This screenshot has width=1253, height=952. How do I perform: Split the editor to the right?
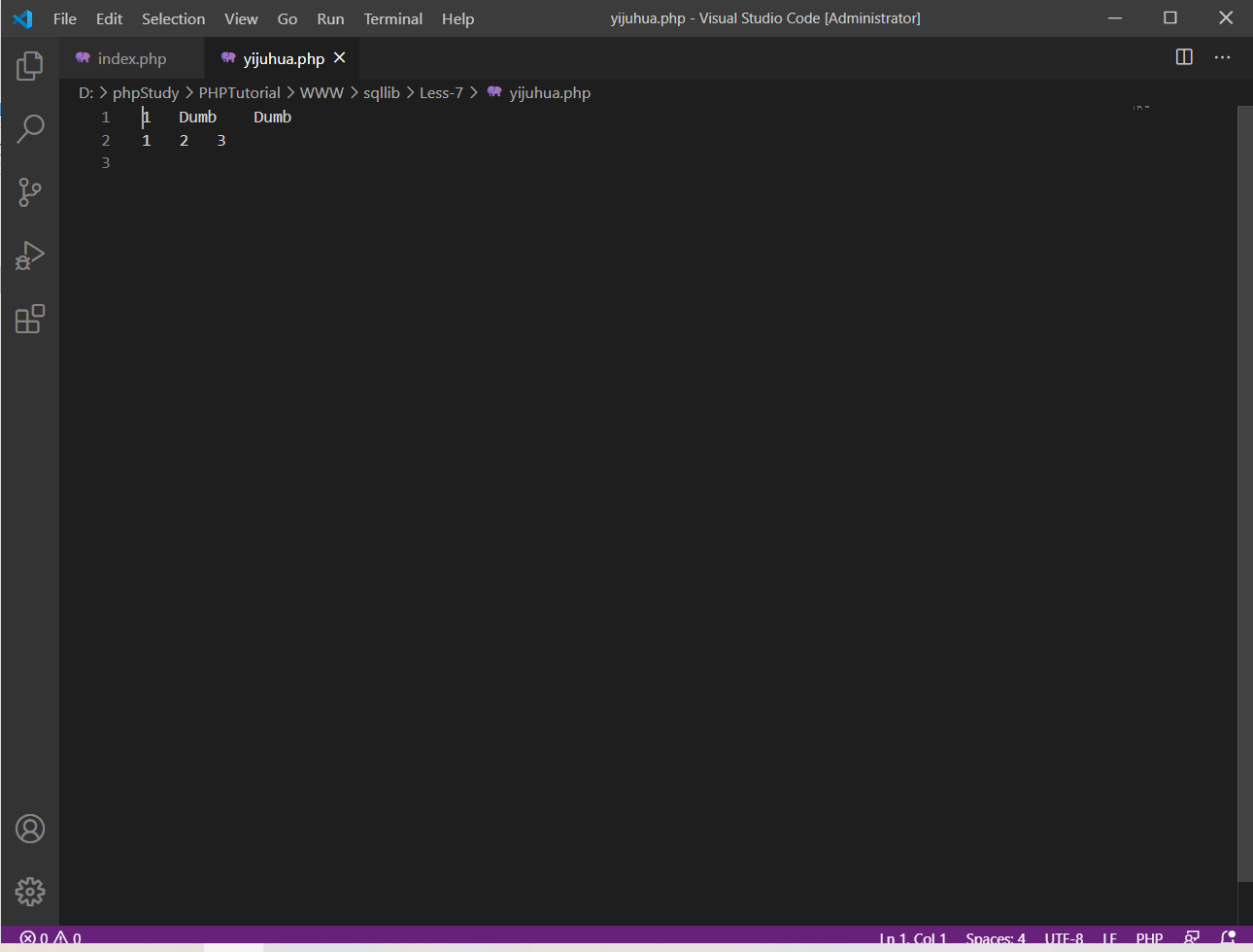tap(1184, 57)
